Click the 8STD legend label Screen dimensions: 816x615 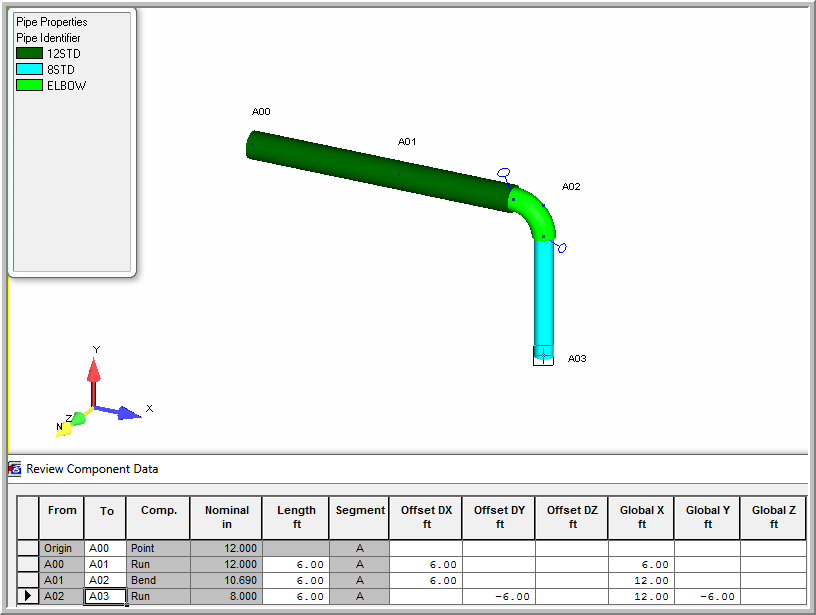pyautogui.click(x=60, y=70)
